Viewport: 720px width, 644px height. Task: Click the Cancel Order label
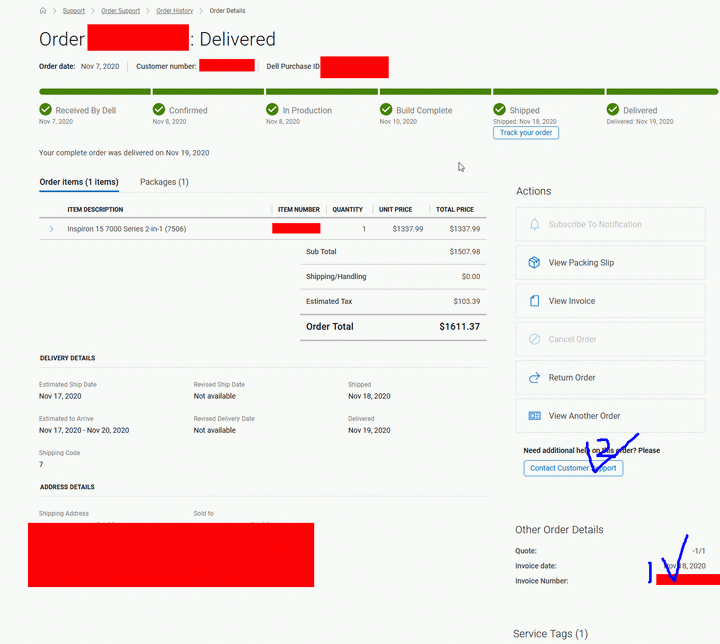click(572, 339)
